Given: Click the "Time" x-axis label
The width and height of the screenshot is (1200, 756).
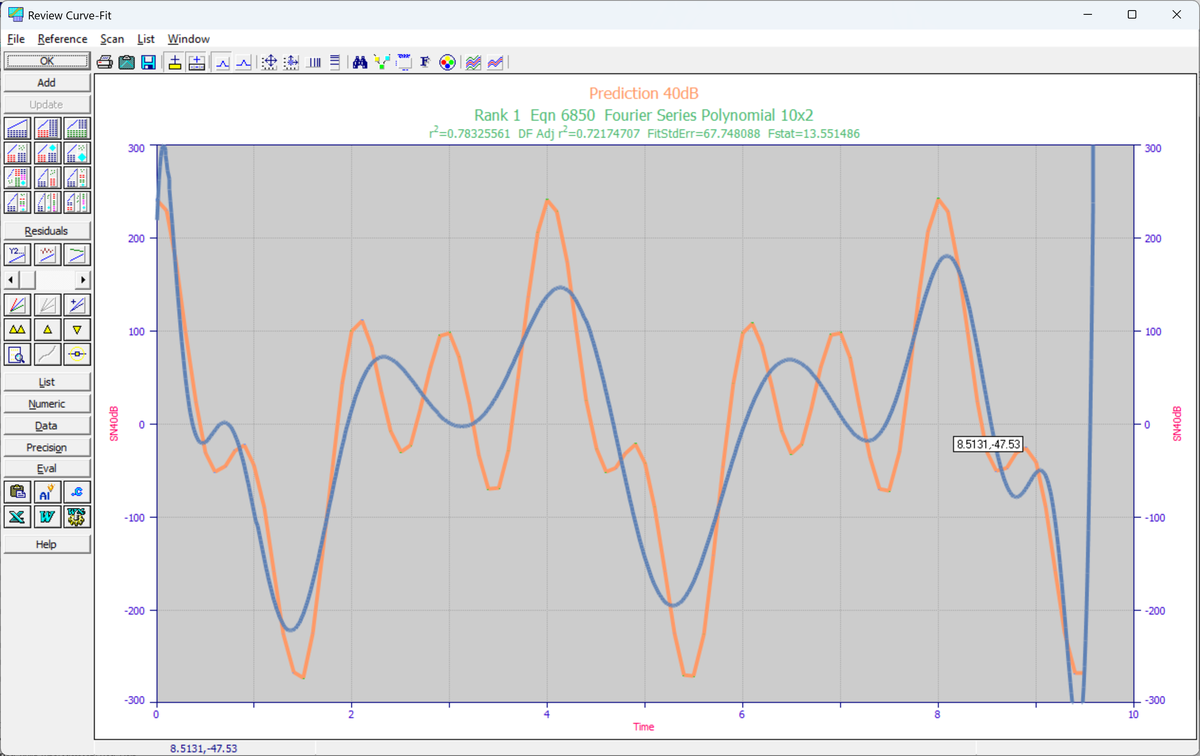Looking at the screenshot, I should [644, 727].
